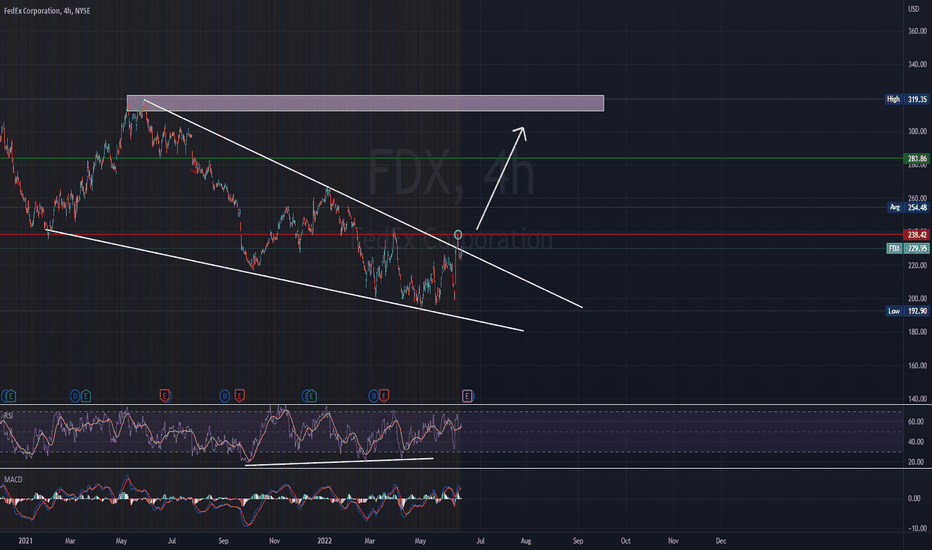This screenshot has height=550, width=932.
Task: Click the 300.00 value on the price axis
Action: [x=917, y=131]
